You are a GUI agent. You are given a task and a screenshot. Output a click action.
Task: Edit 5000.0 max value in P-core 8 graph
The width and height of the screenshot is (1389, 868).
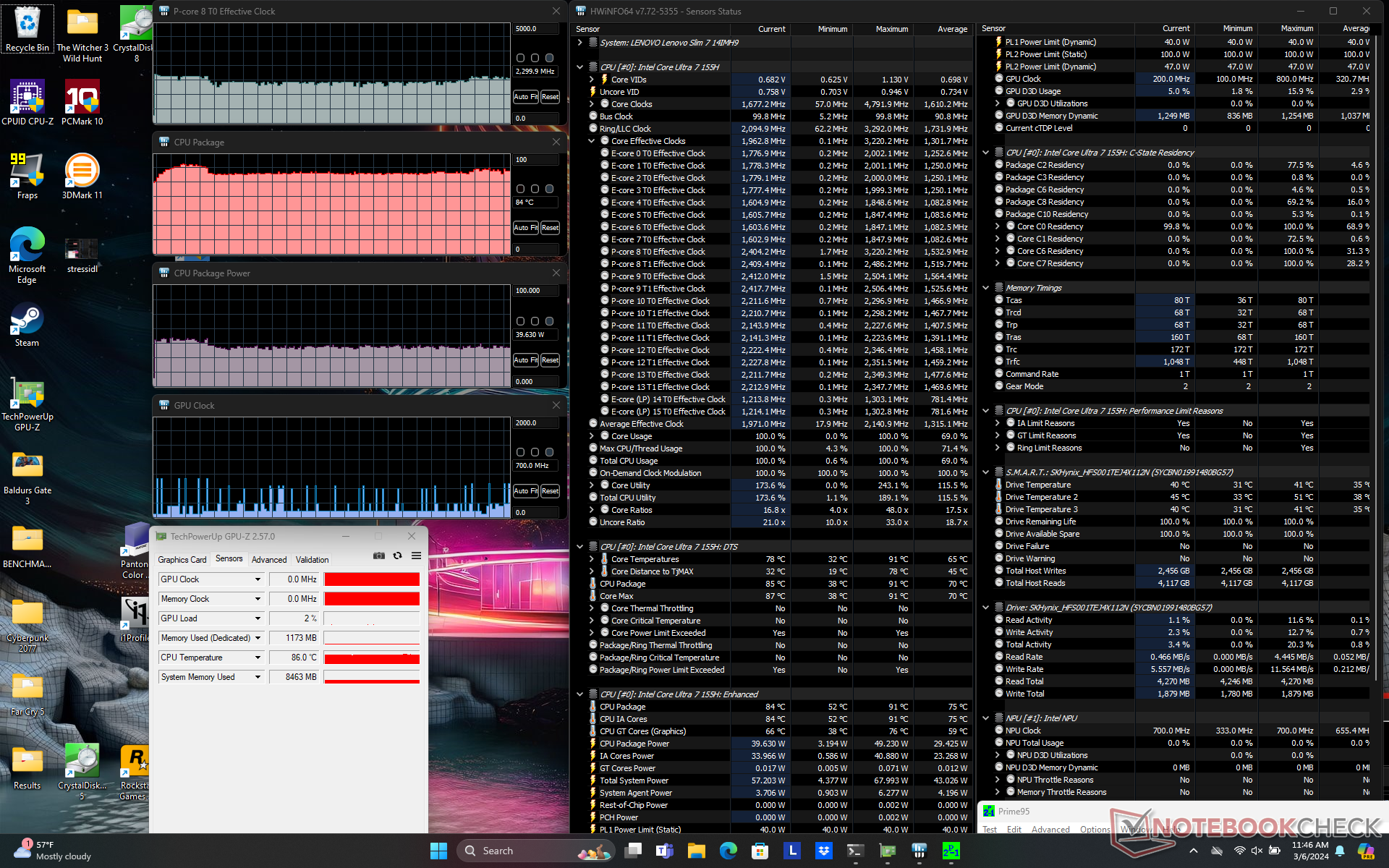536,29
